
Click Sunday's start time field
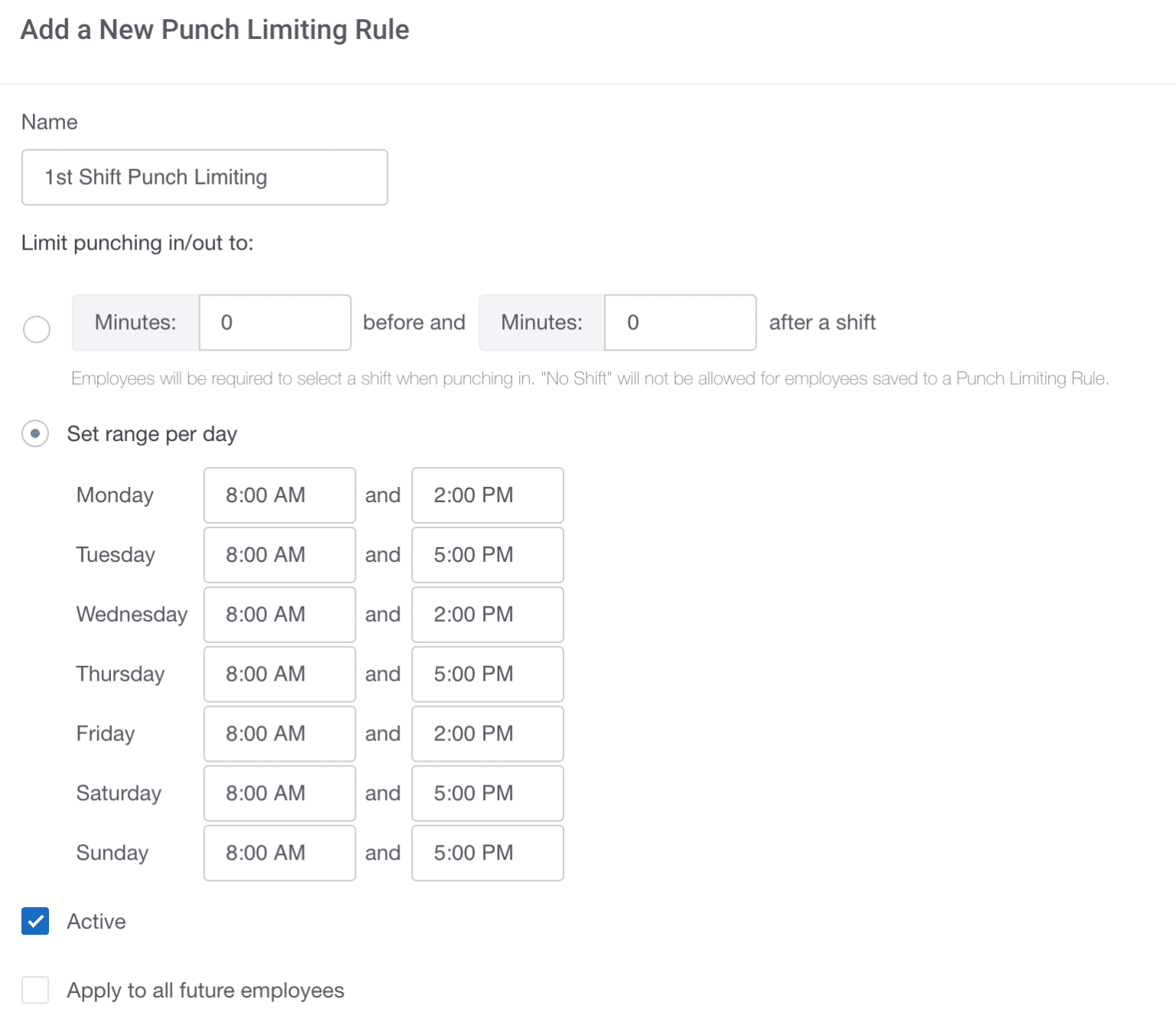[x=279, y=853]
